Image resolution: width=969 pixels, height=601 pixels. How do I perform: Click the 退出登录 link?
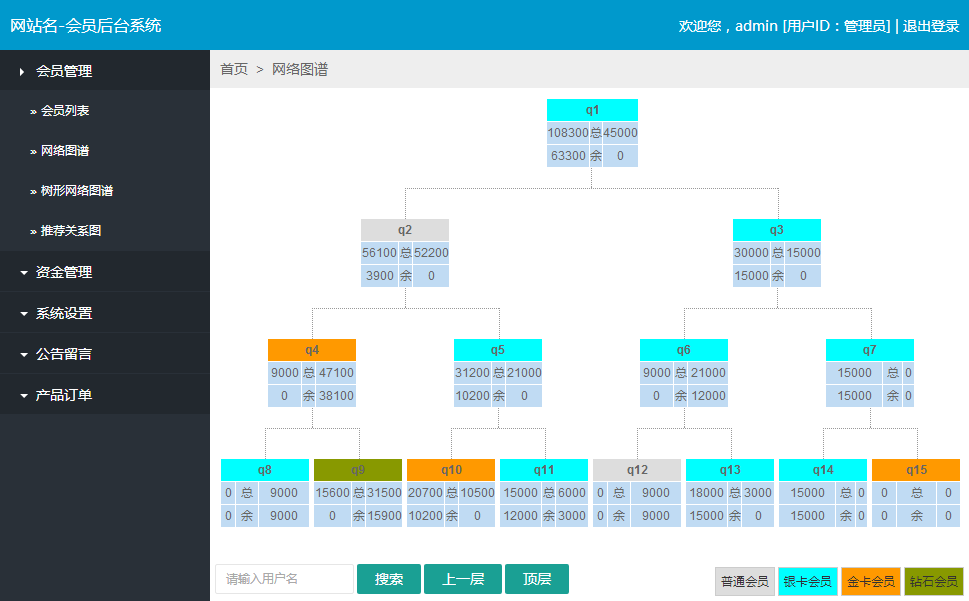click(x=931, y=26)
